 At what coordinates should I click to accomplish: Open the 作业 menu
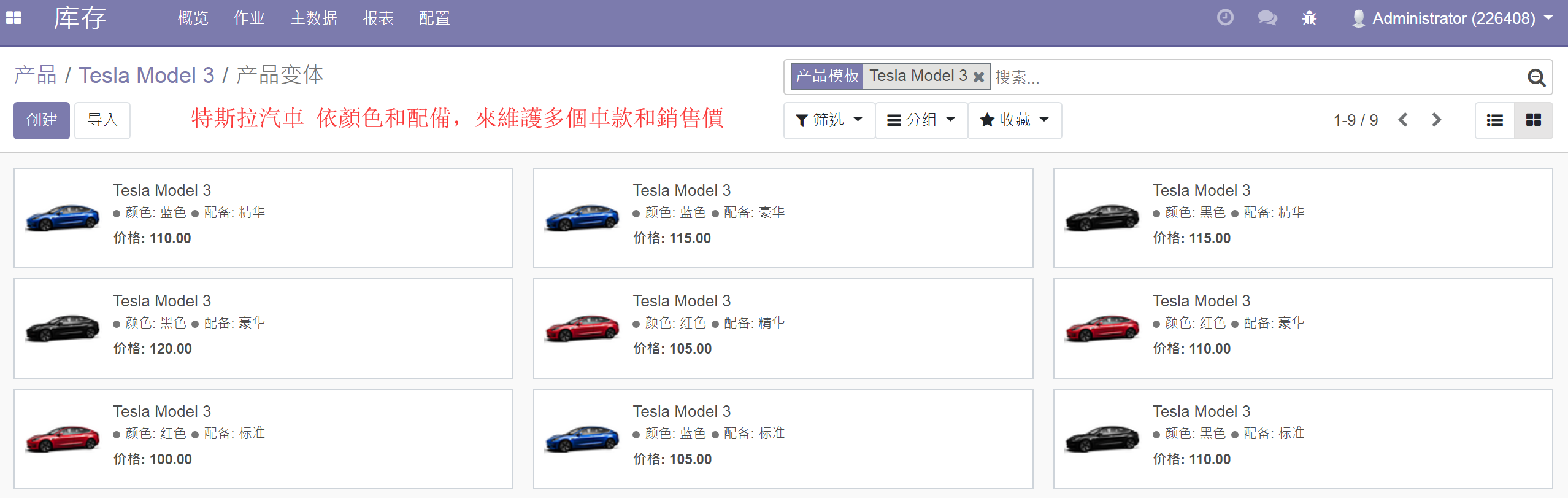pos(249,18)
